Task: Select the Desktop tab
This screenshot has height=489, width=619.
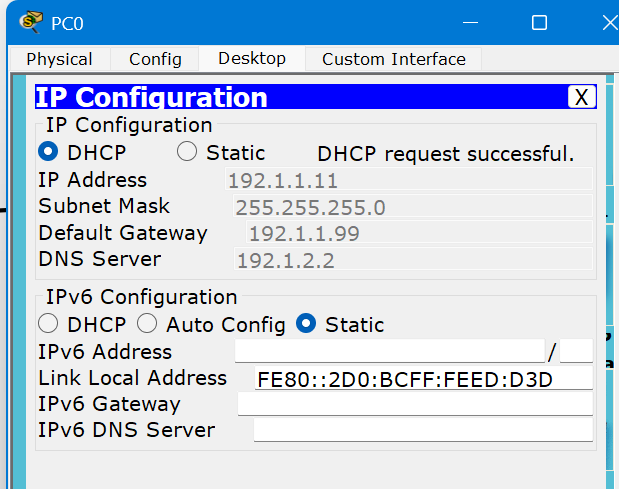Action: point(252,59)
